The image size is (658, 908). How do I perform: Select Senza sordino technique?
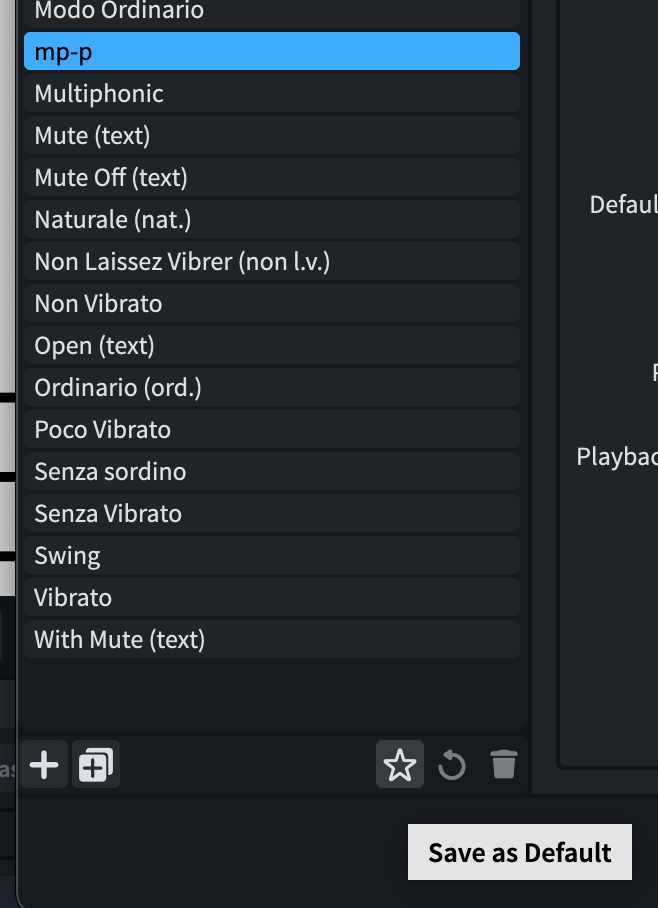click(271, 472)
